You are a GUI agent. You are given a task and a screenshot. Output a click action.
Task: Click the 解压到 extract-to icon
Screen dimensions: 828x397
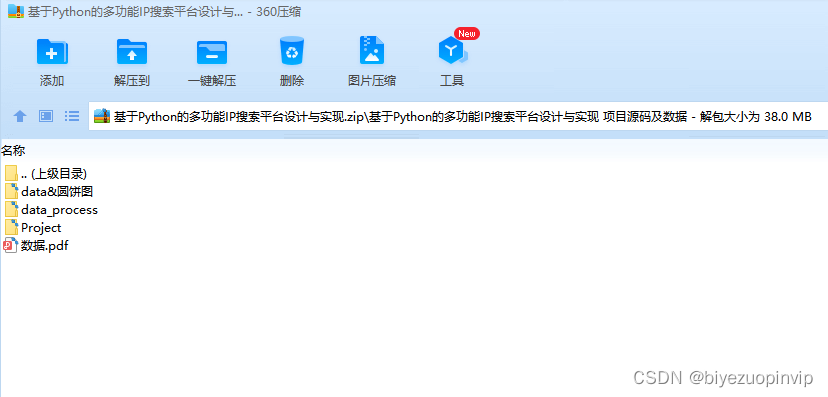[132, 51]
